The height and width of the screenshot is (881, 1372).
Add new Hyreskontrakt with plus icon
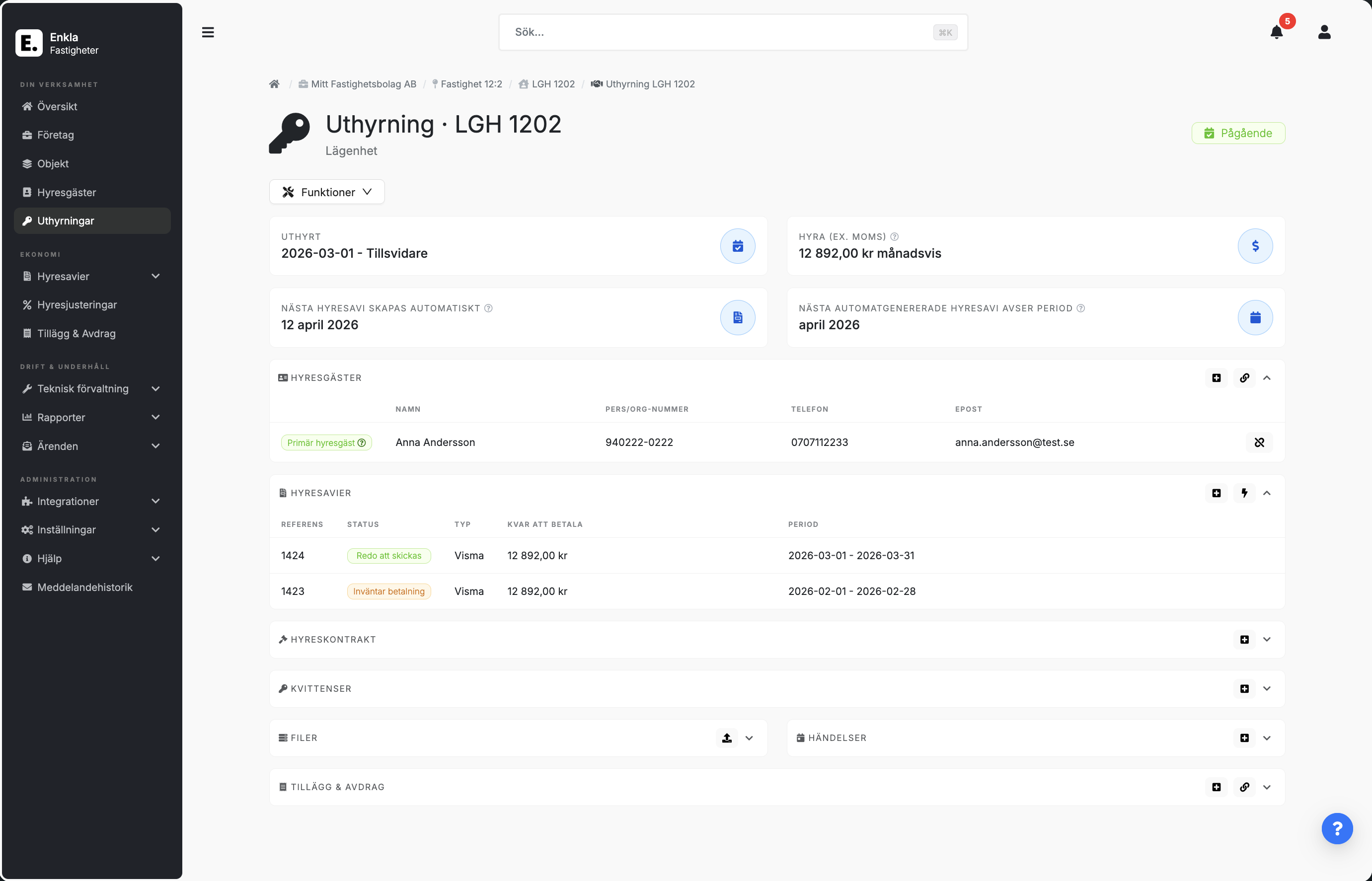pos(1244,640)
